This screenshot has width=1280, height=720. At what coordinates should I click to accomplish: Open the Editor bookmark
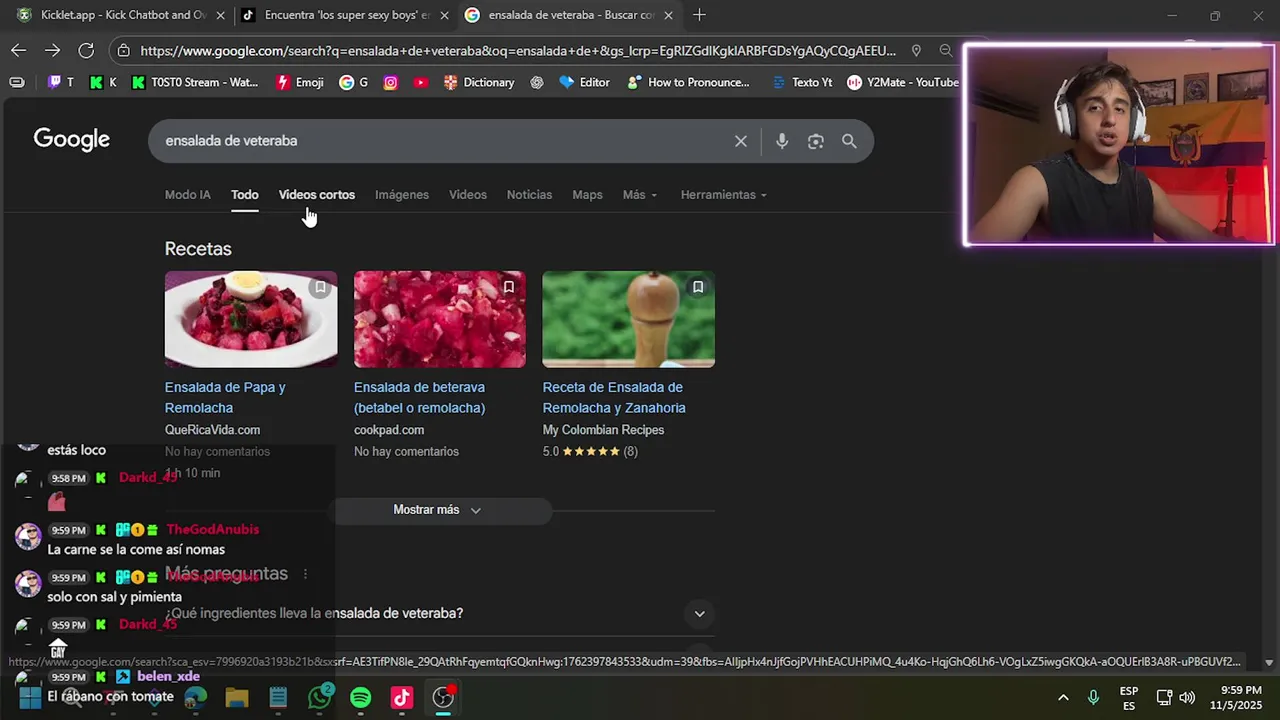click(x=585, y=82)
